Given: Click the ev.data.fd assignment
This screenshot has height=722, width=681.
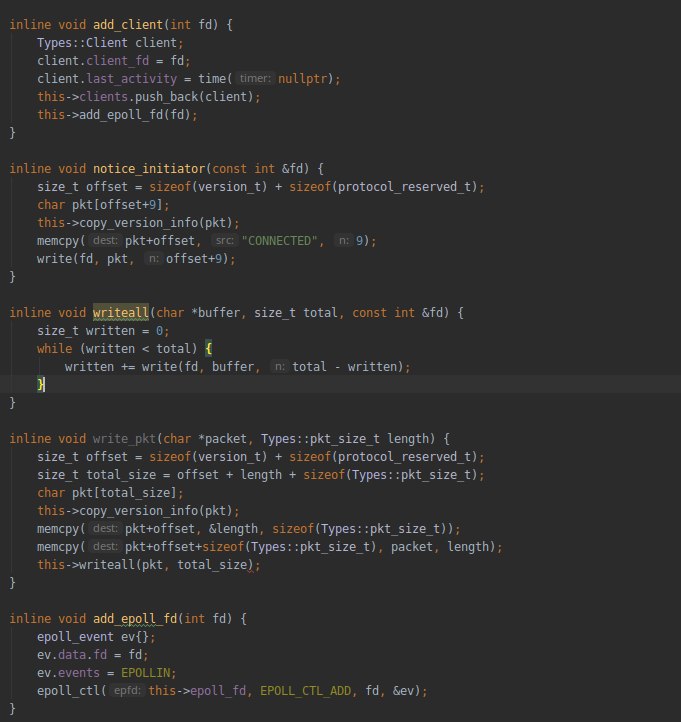Looking at the screenshot, I should [x=93, y=655].
